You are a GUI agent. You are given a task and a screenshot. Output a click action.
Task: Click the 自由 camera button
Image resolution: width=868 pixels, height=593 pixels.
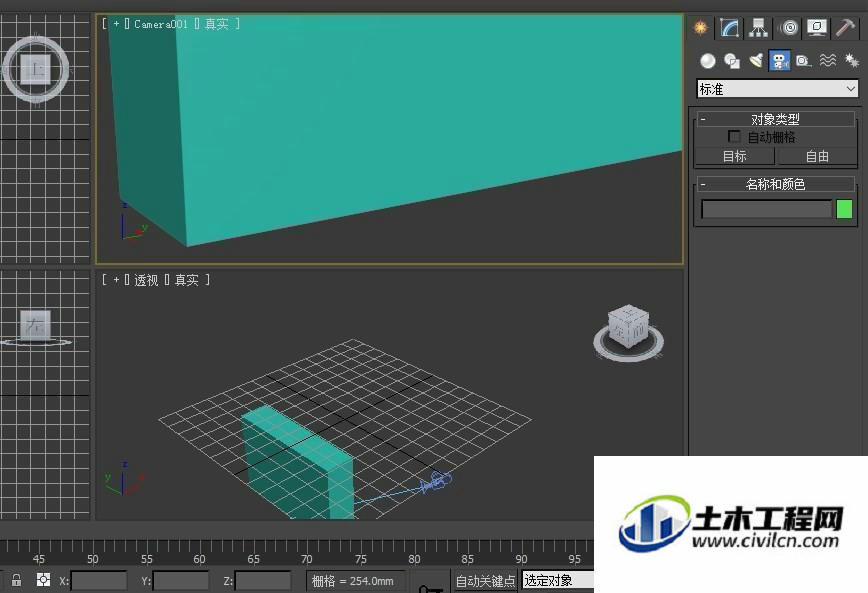[817, 157]
